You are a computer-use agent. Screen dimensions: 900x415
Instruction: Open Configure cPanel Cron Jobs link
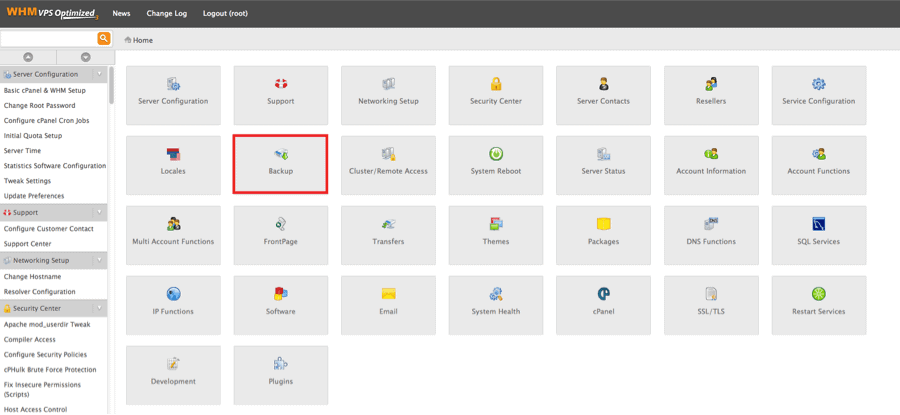point(46,121)
